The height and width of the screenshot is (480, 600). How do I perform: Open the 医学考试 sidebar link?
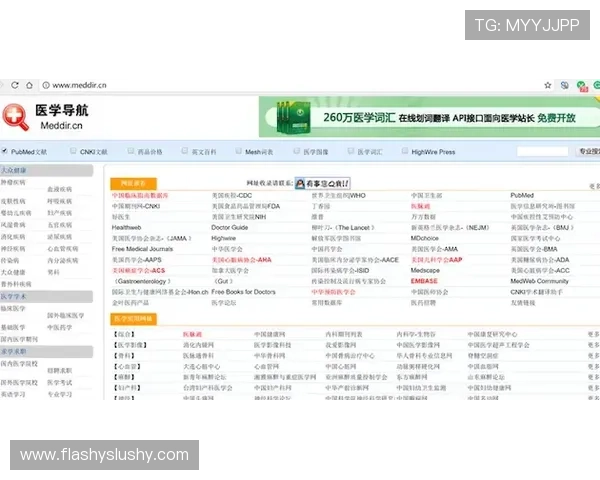point(60,383)
